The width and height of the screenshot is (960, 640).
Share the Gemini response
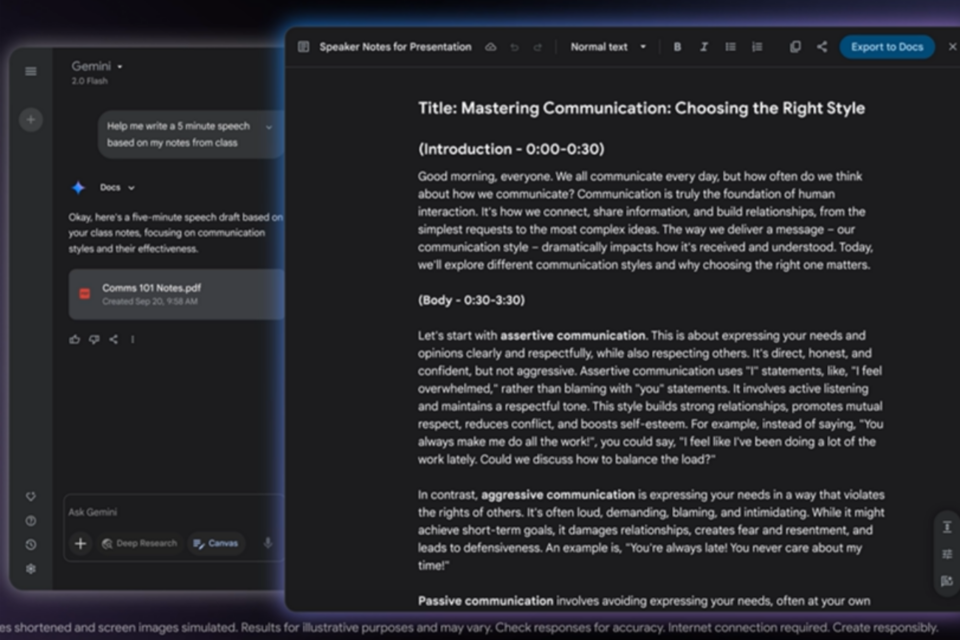(x=113, y=339)
